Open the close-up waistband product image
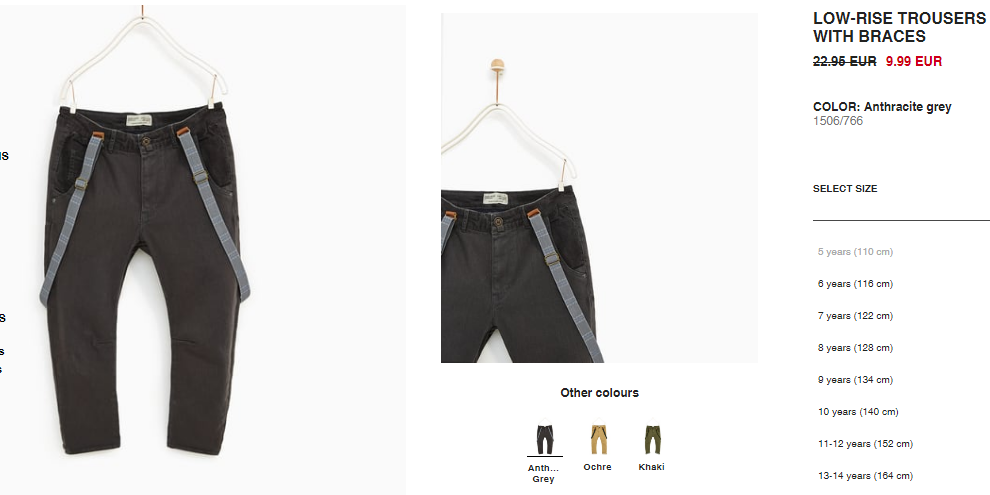 coord(599,188)
